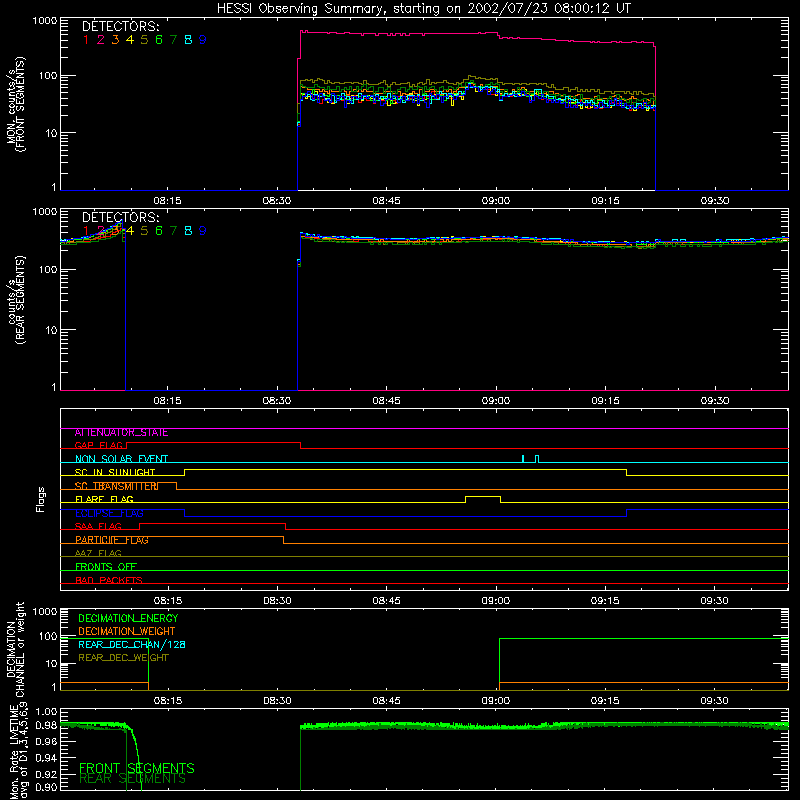800x800 pixels.
Task: Select detector 3 in front segments legend
Action: point(115,40)
